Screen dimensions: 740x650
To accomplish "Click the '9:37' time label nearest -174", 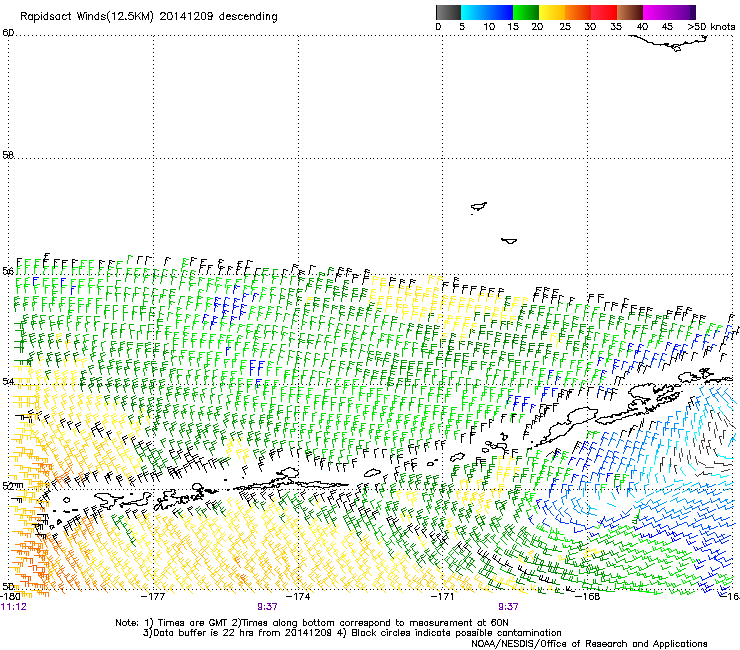I will [x=267, y=607].
